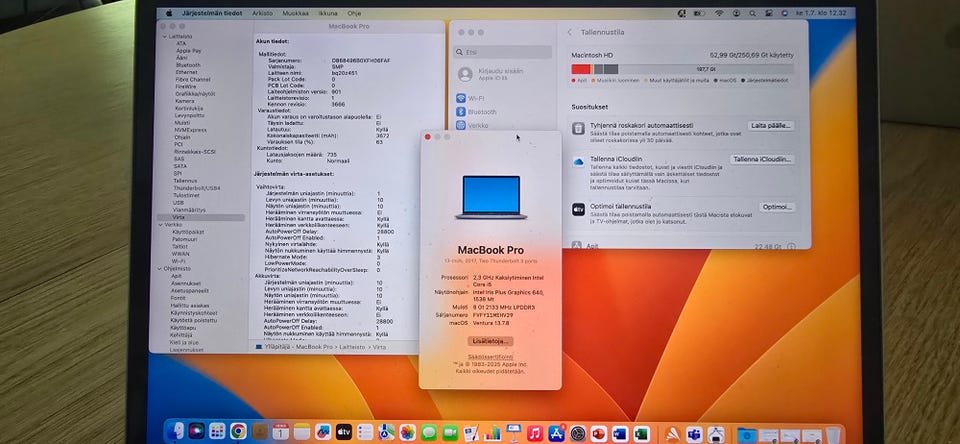Image resolution: width=960 pixels, height=444 pixels.
Task: Select Thunderbolt/USB4 in the hardware list
Action: [197, 188]
